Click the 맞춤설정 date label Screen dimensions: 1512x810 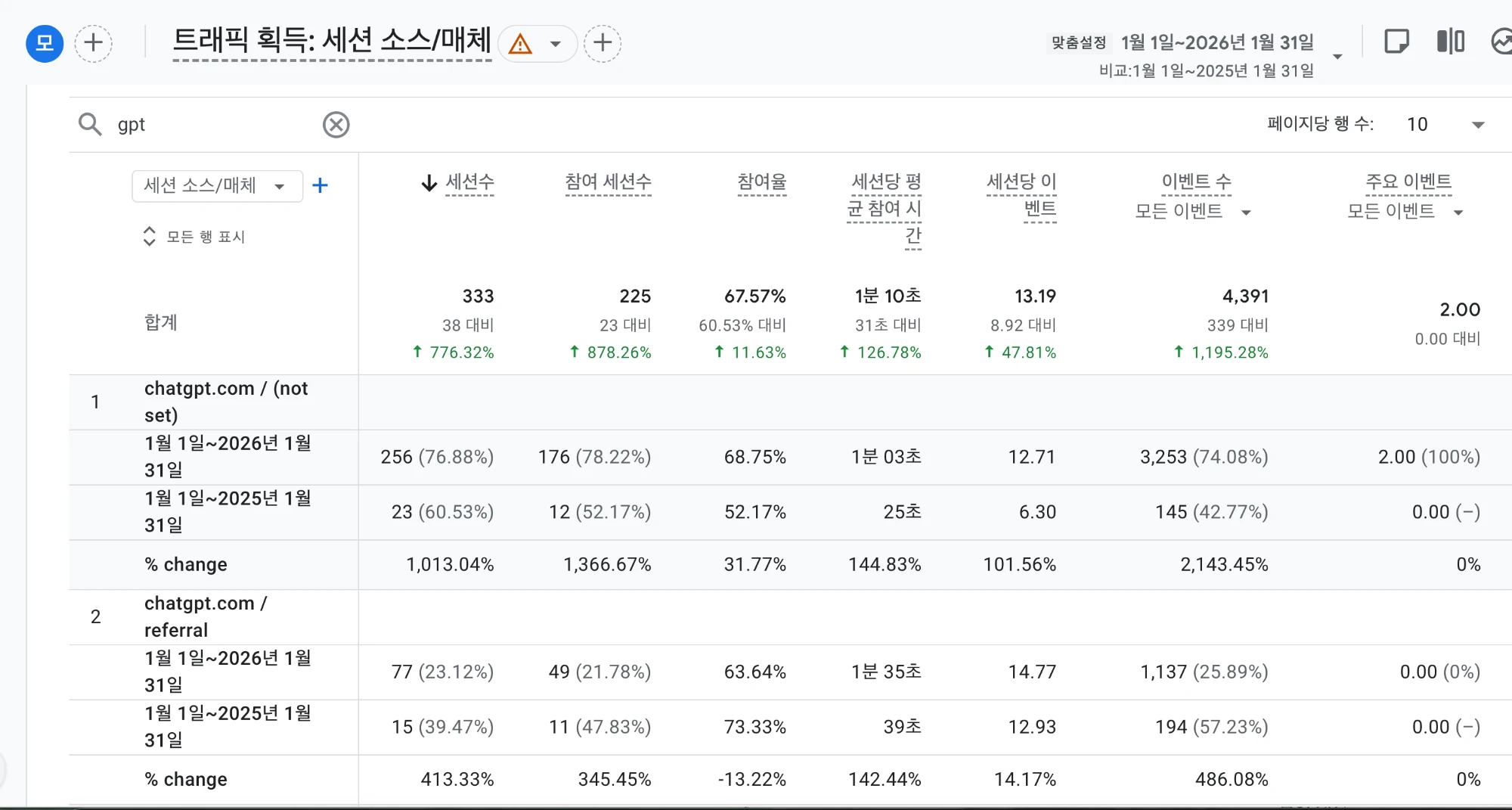[x=1079, y=43]
